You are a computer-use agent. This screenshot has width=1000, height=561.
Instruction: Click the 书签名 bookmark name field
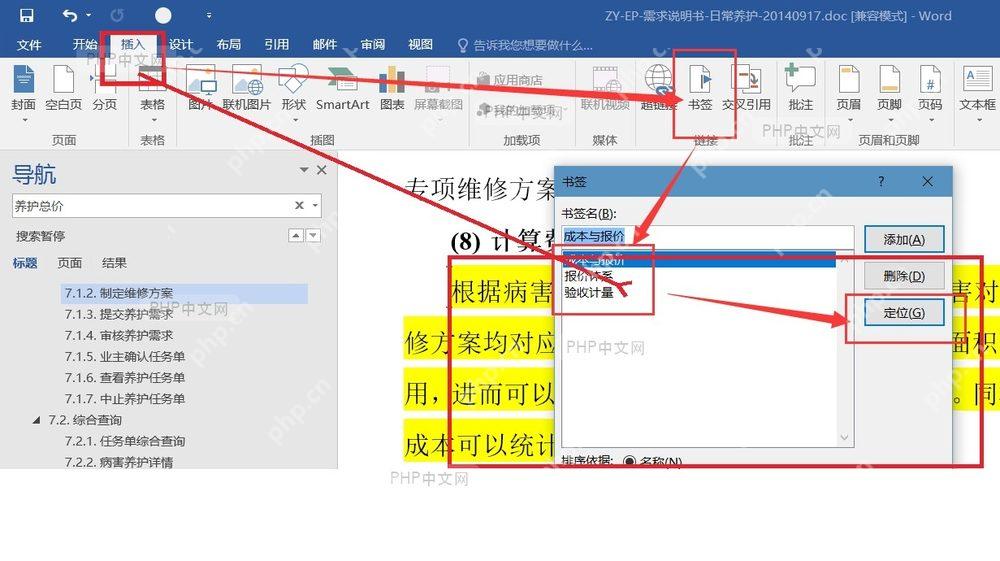[707, 237]
